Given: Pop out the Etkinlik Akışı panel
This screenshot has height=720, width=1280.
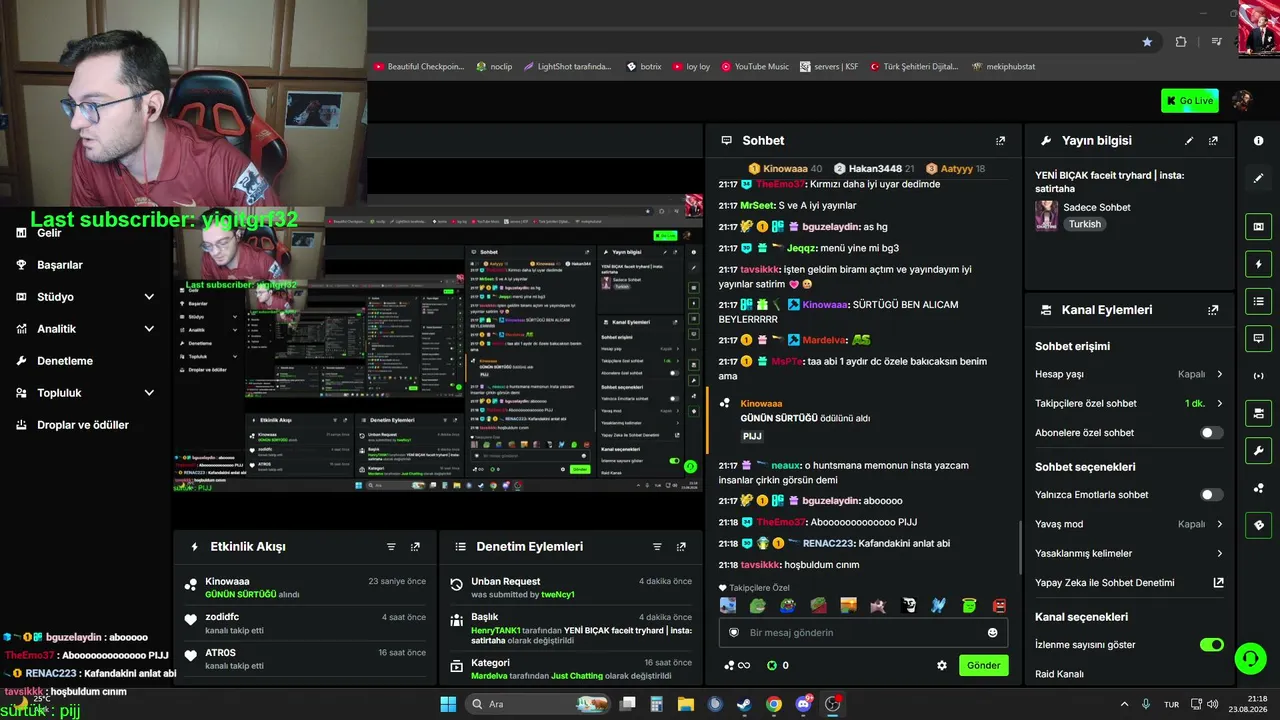Looking at the screenshot, I should tap(415, 547).
